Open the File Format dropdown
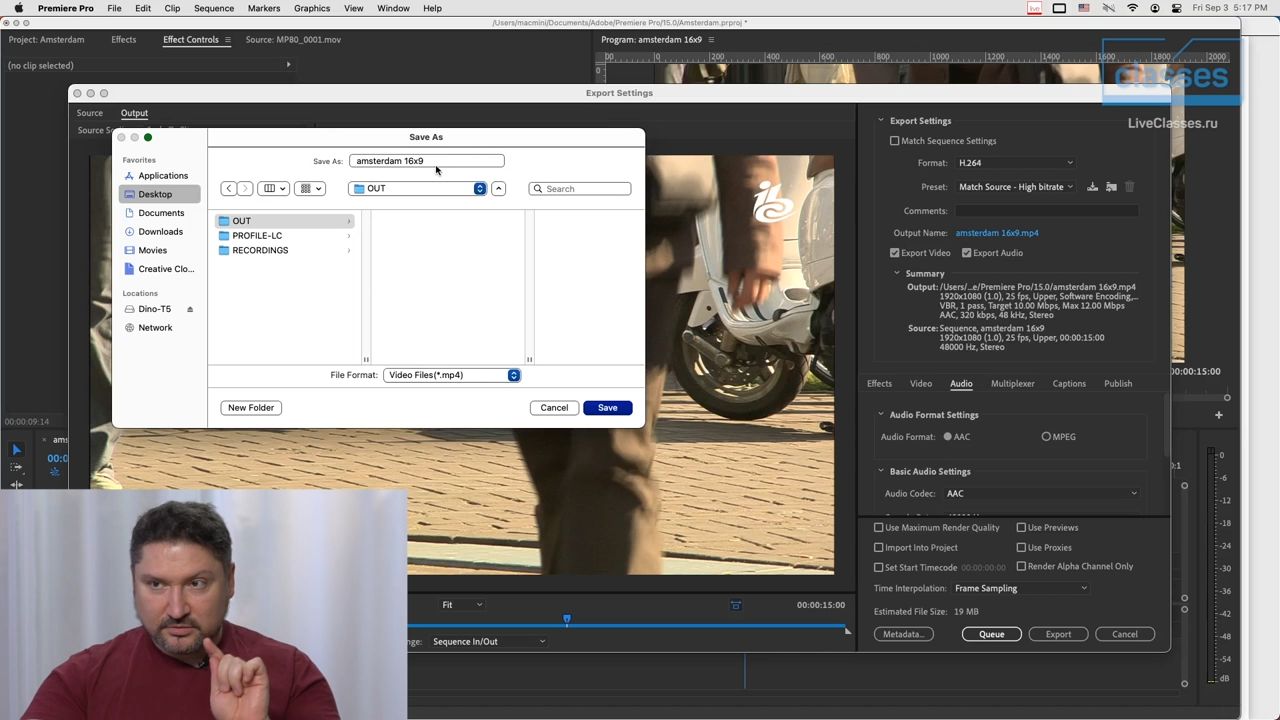Image resolution: width=1280 pixels, height=720 pixels. click(452, 375)
